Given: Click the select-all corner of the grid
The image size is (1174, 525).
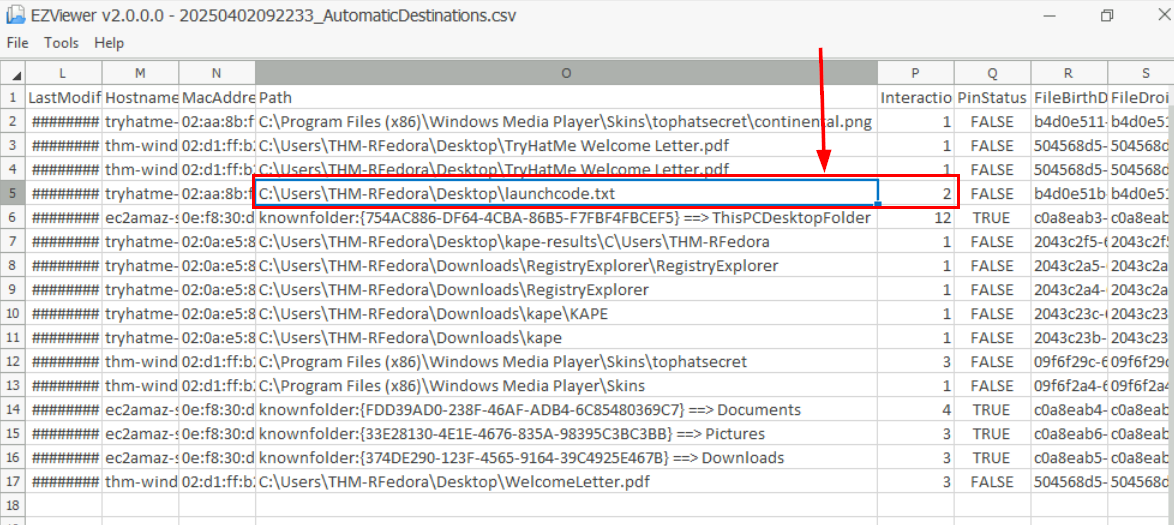Looking at the screenshot, I should coord(12,73).
